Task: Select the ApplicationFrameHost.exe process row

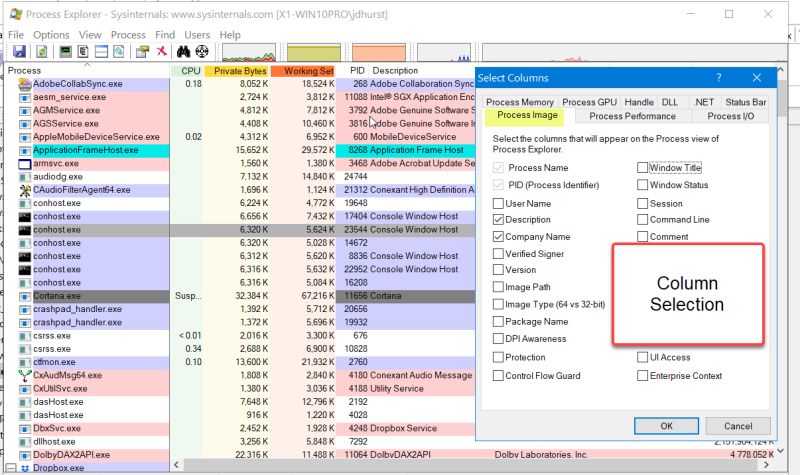Action: (240, 151)
